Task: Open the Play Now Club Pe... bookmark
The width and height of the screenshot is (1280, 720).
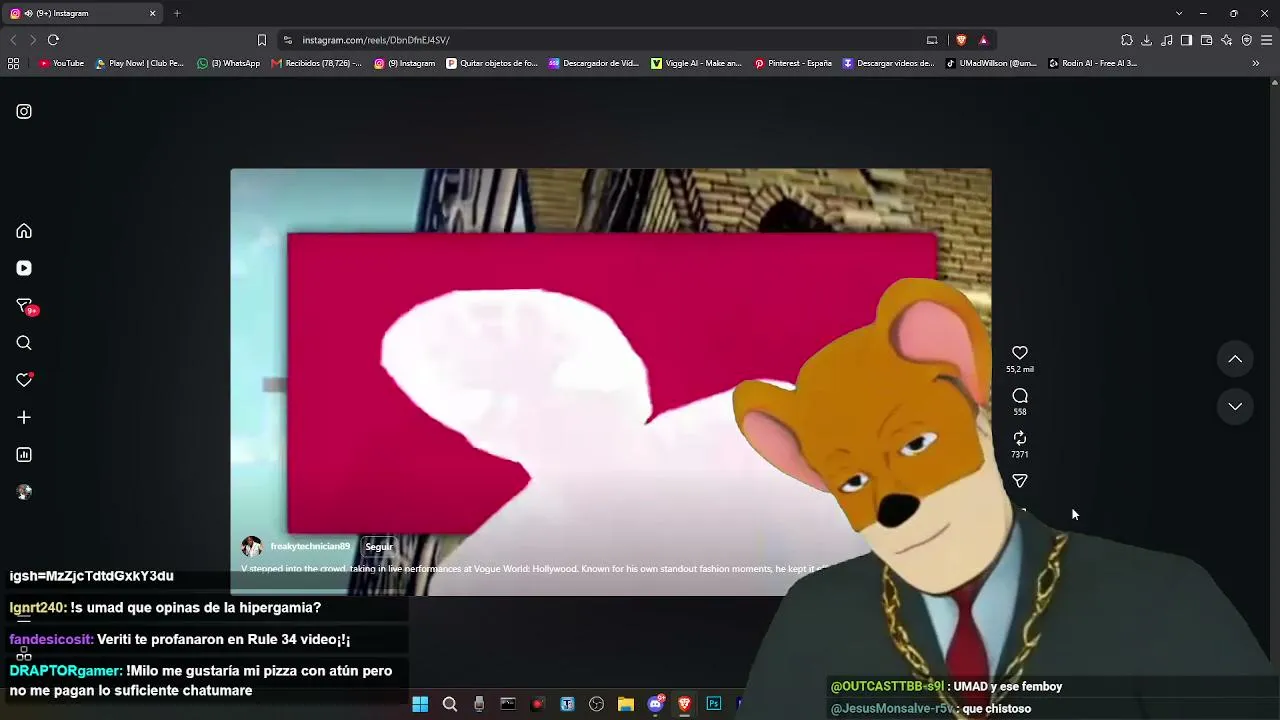Action: pos(140,63)
